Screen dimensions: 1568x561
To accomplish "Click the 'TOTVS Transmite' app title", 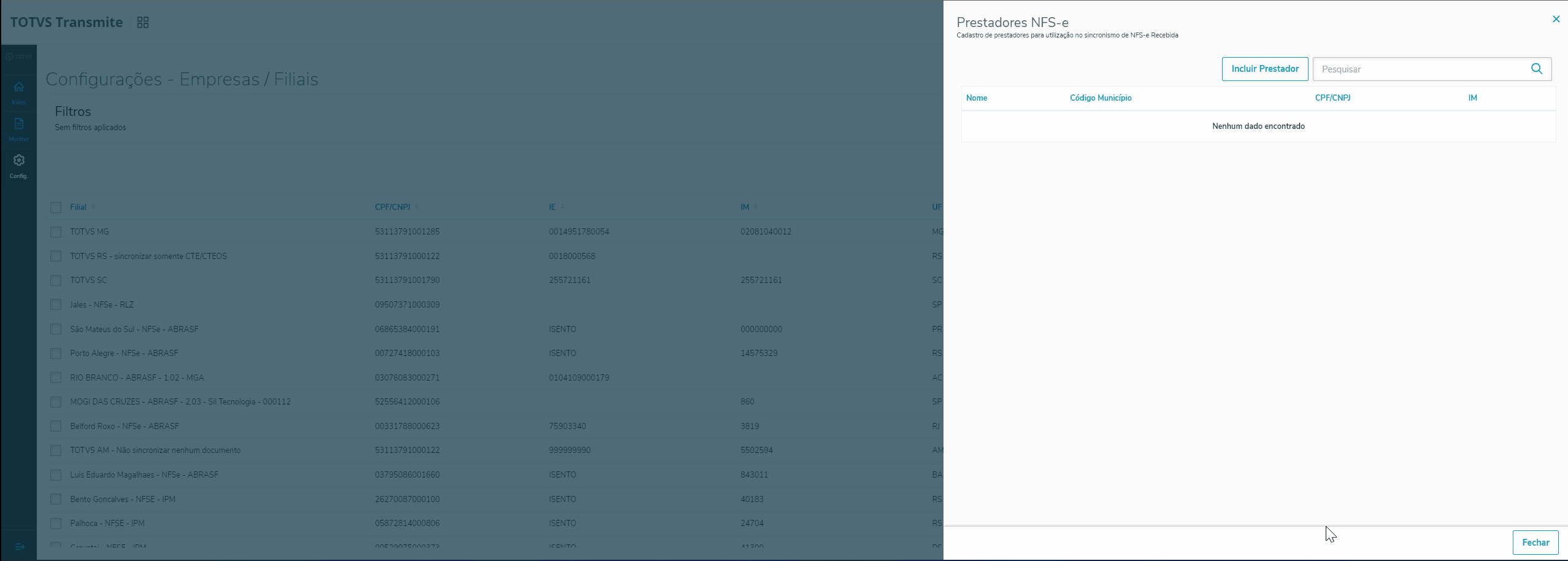I will click(66, 22).
